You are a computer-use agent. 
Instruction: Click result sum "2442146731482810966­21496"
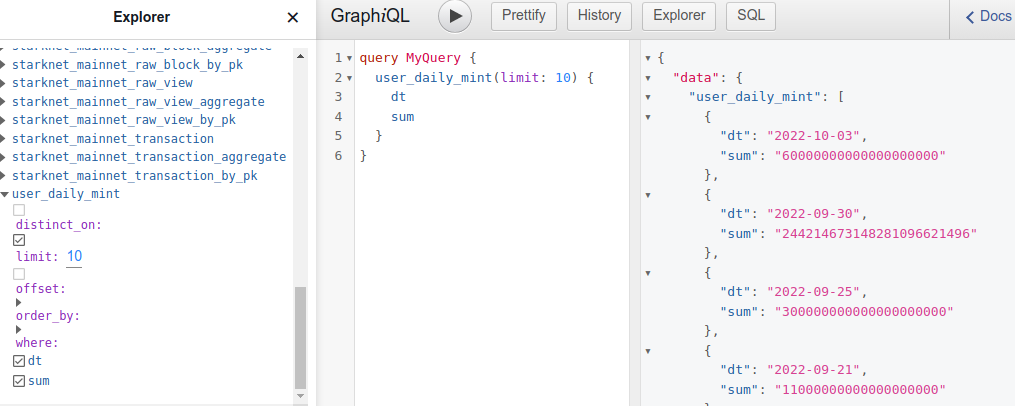[876, 233]
